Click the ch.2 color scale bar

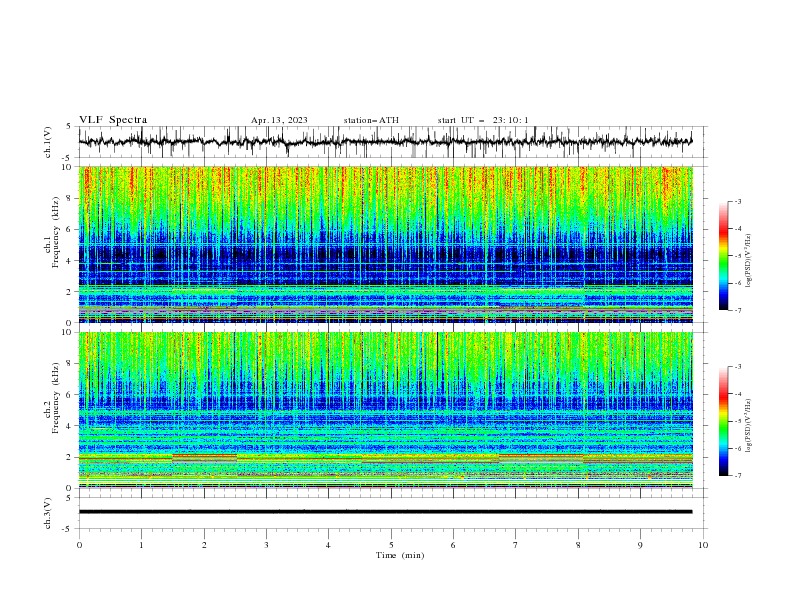click(x=724, y=421)
